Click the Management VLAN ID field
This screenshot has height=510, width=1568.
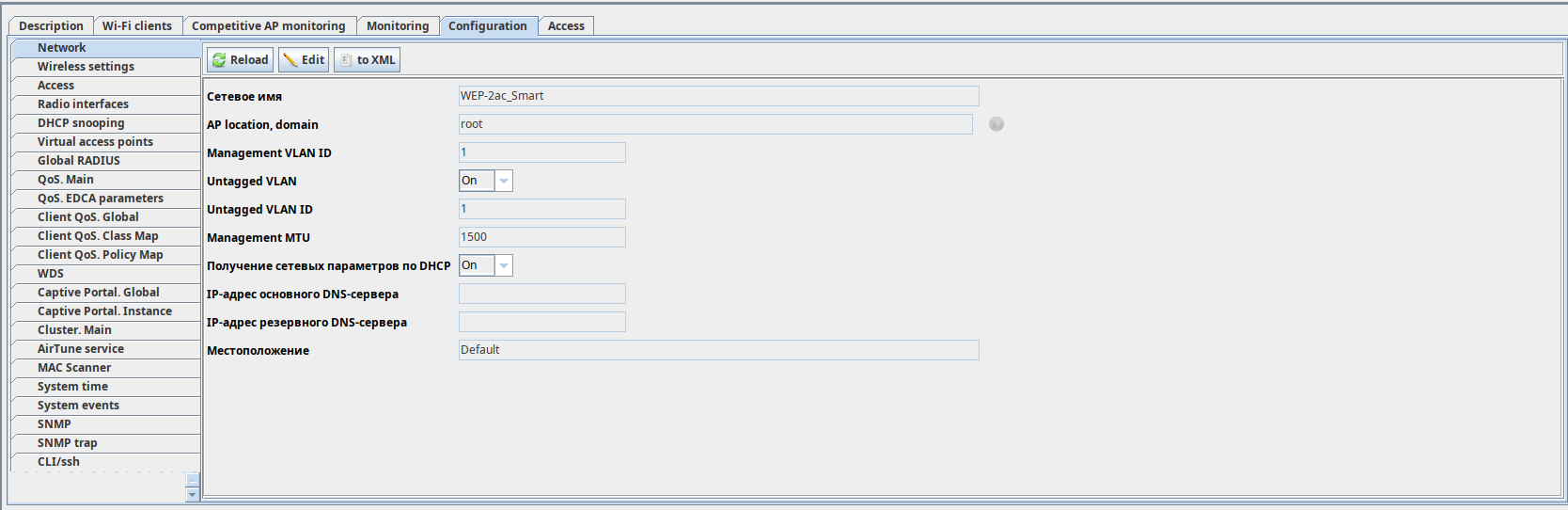541,152
